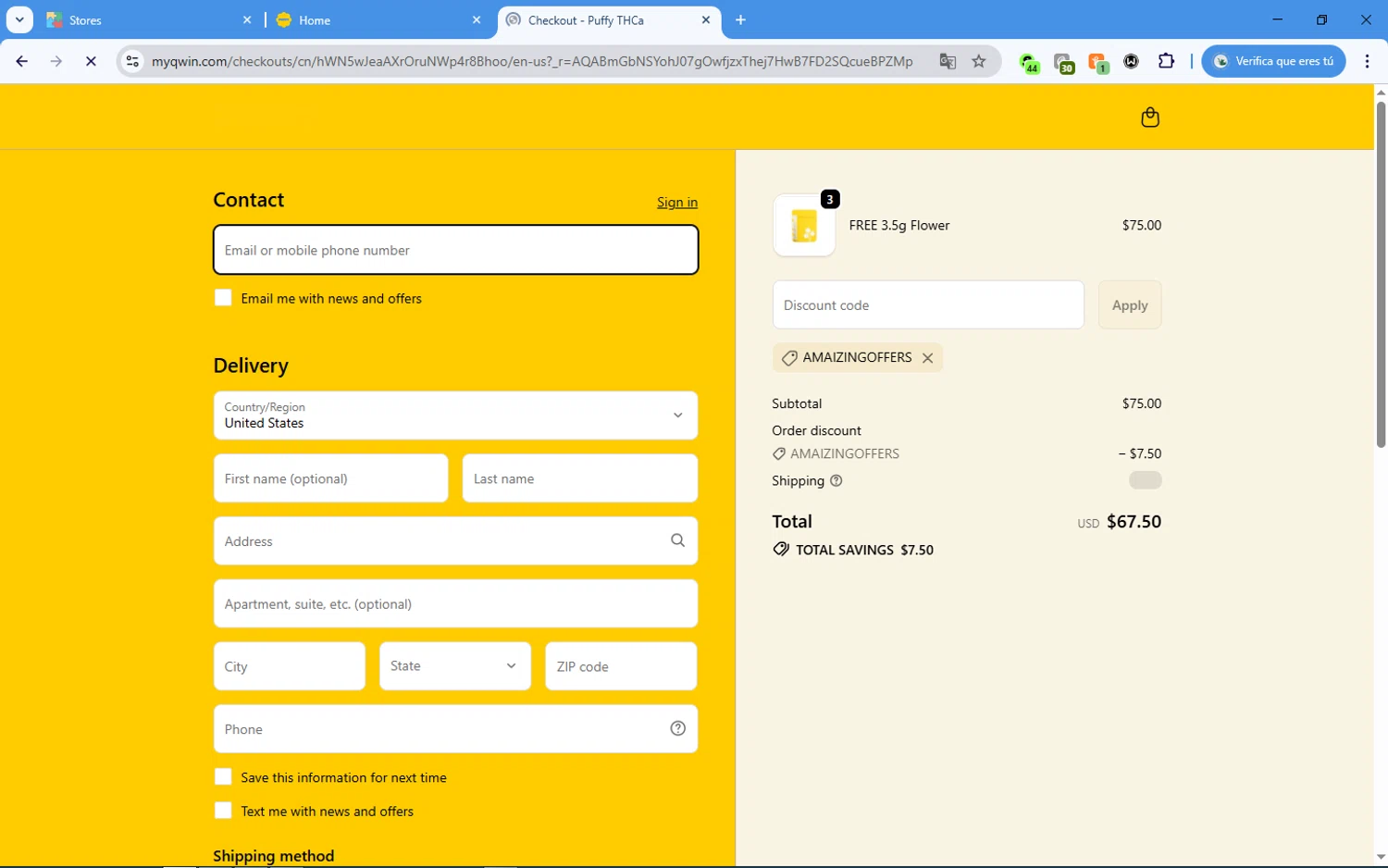Viewport: 1388px width, 868px height.
Task: Click the FREE 3.5g Flower product thumbnail
Action: click(x=804, y=225)
